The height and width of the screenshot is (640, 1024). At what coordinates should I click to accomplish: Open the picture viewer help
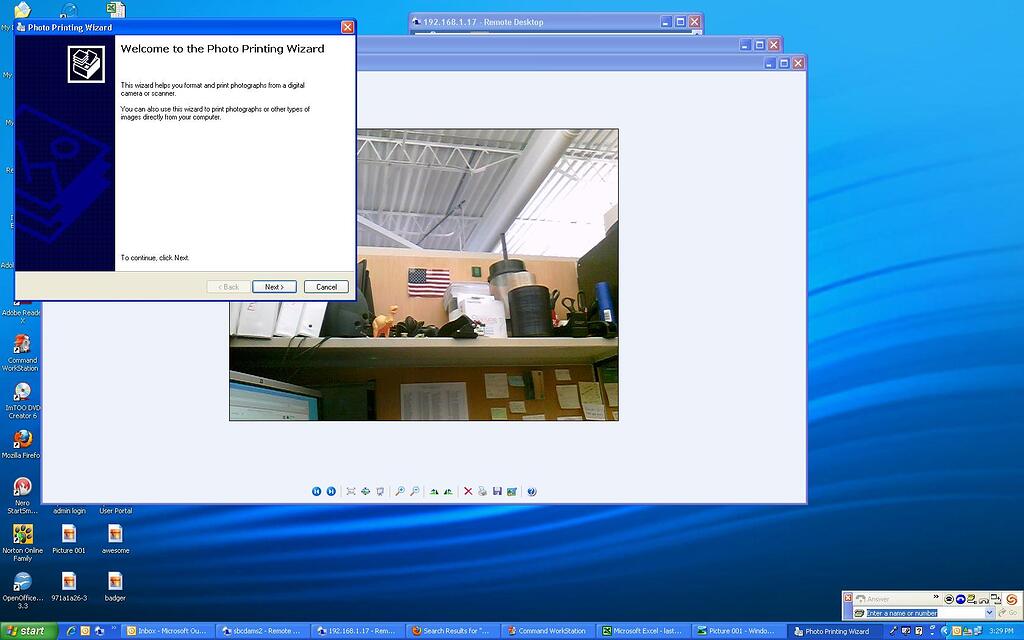click(x=531, y=491)
